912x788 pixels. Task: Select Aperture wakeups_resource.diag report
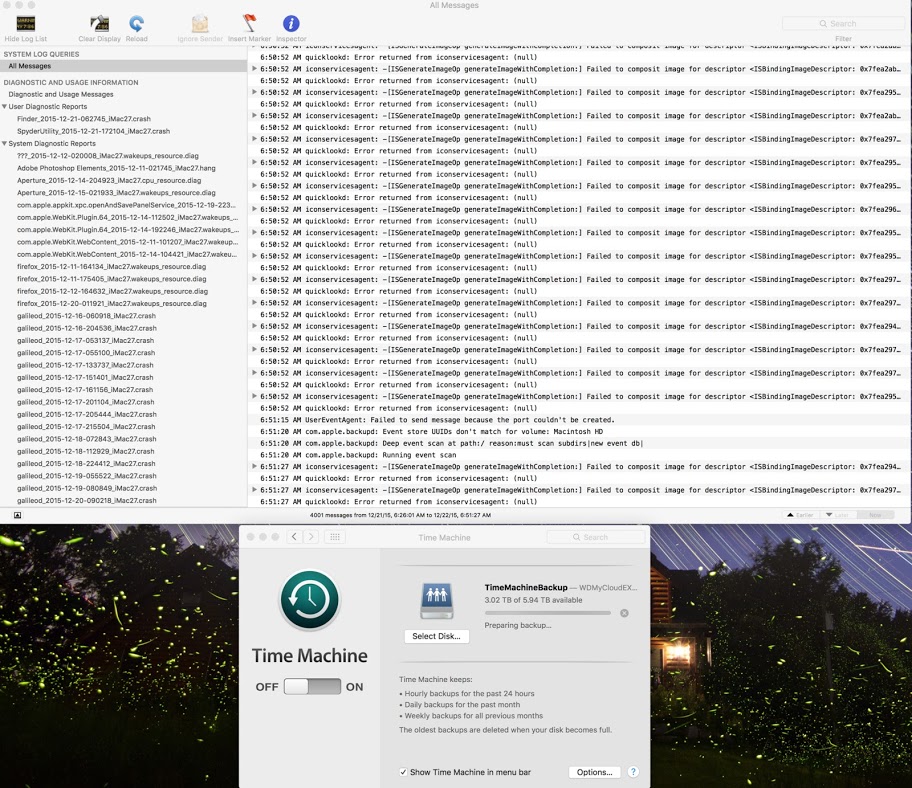point(116,192)
